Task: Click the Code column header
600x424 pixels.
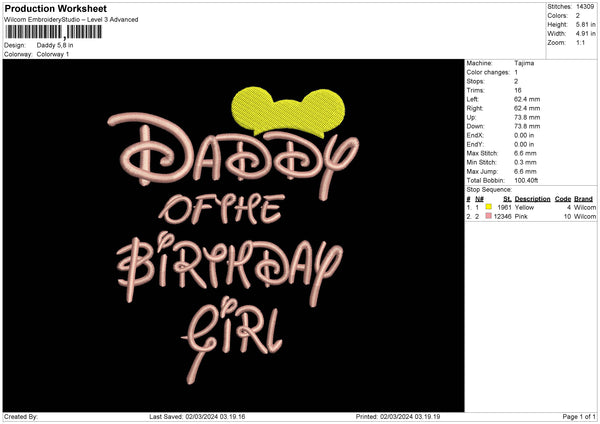Action: coord(562,199)
